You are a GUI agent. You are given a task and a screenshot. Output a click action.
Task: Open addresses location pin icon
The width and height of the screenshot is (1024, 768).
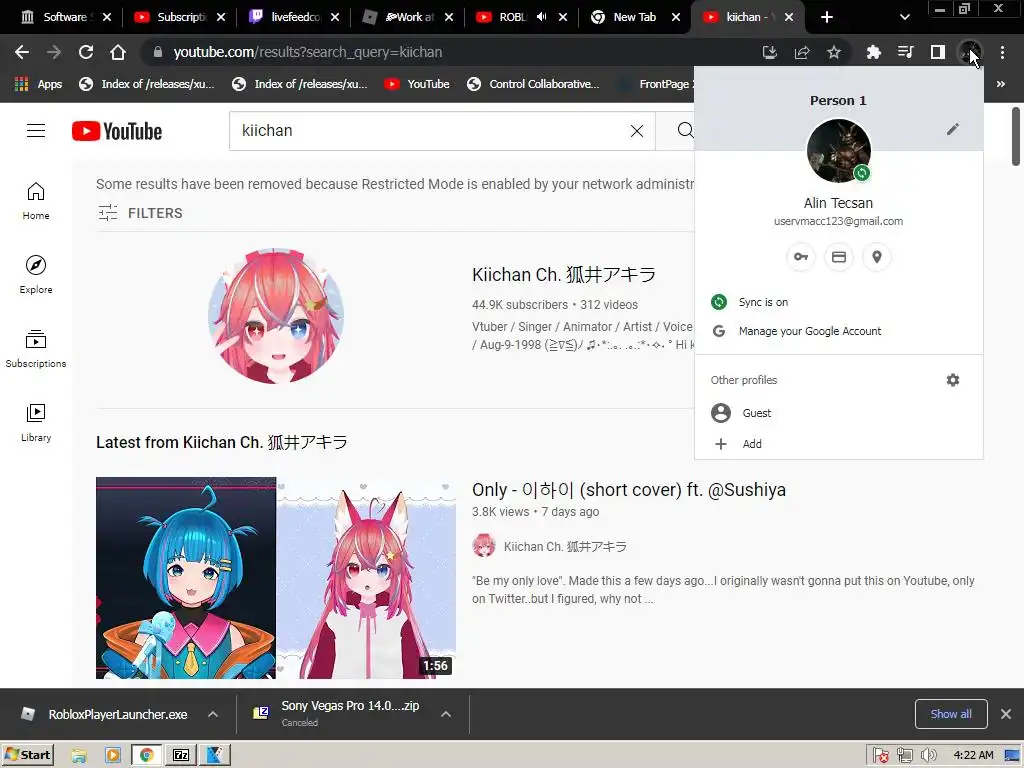click(x=876, y=257)
